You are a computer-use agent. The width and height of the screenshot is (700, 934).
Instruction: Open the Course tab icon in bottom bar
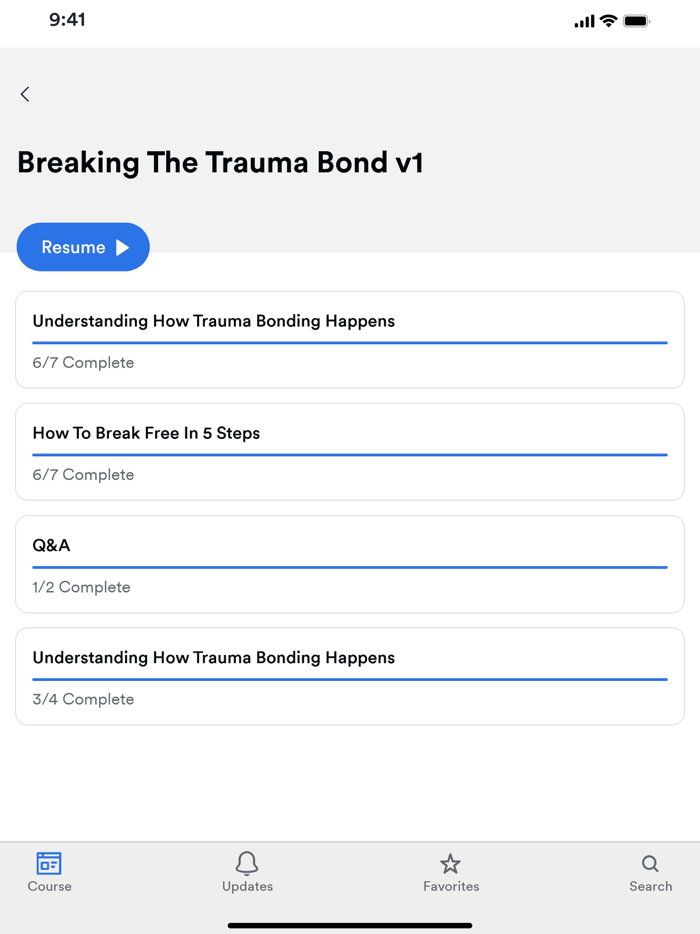49,864
